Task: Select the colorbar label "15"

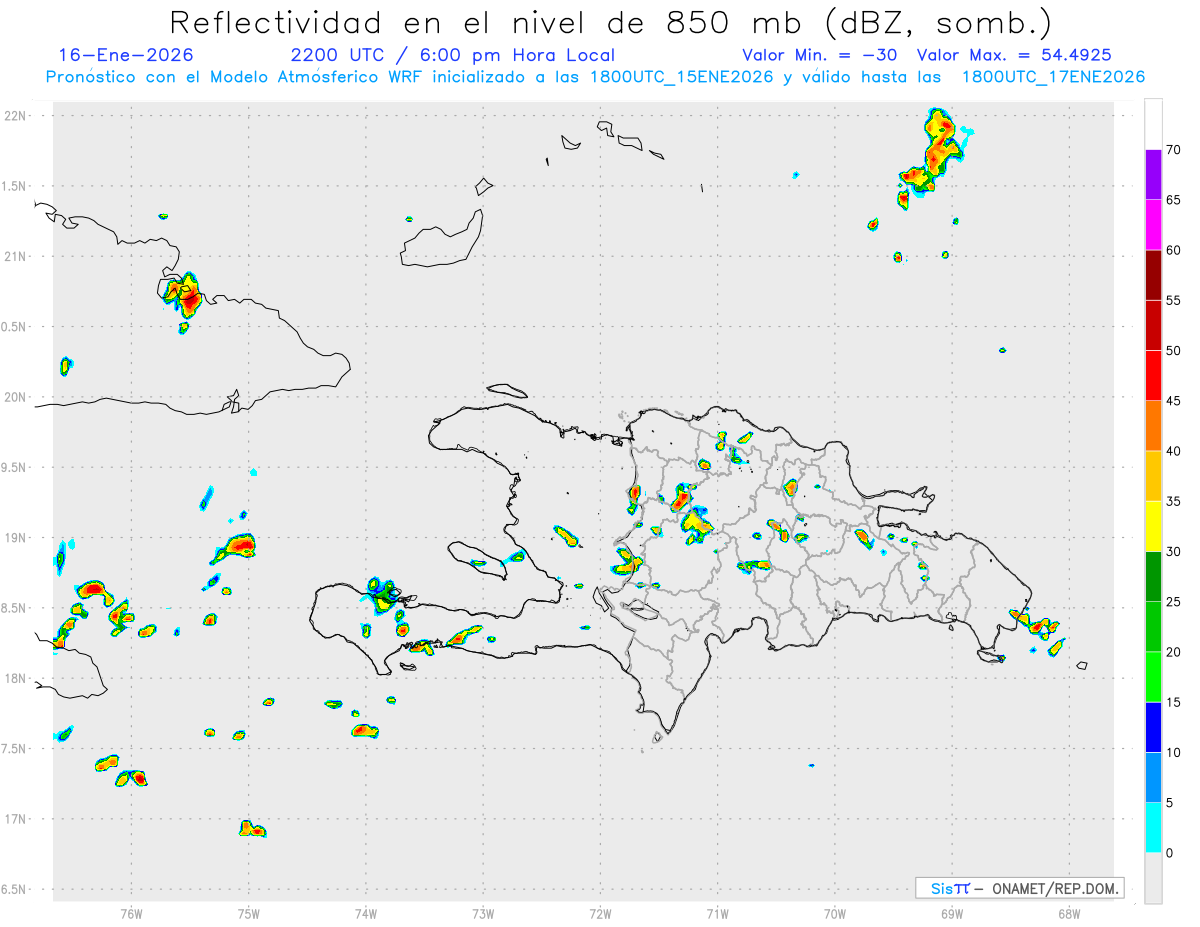Action: click(1173, 702)
